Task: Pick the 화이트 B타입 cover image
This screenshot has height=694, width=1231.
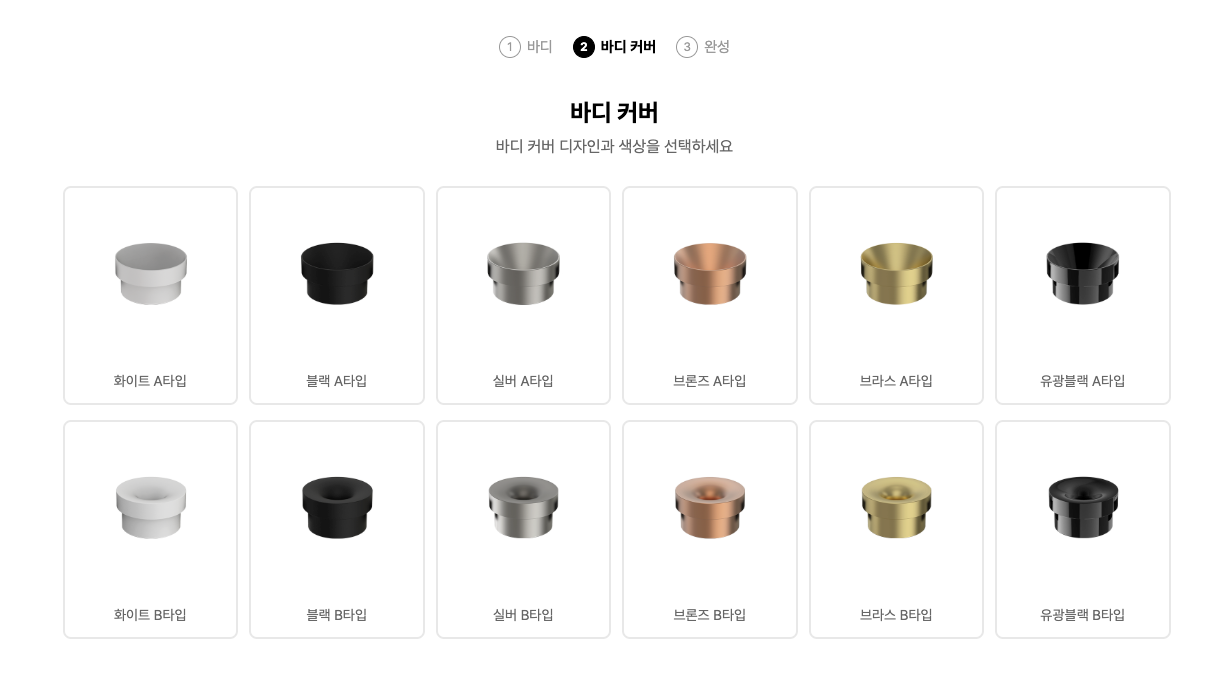Action: pos(150,508)
